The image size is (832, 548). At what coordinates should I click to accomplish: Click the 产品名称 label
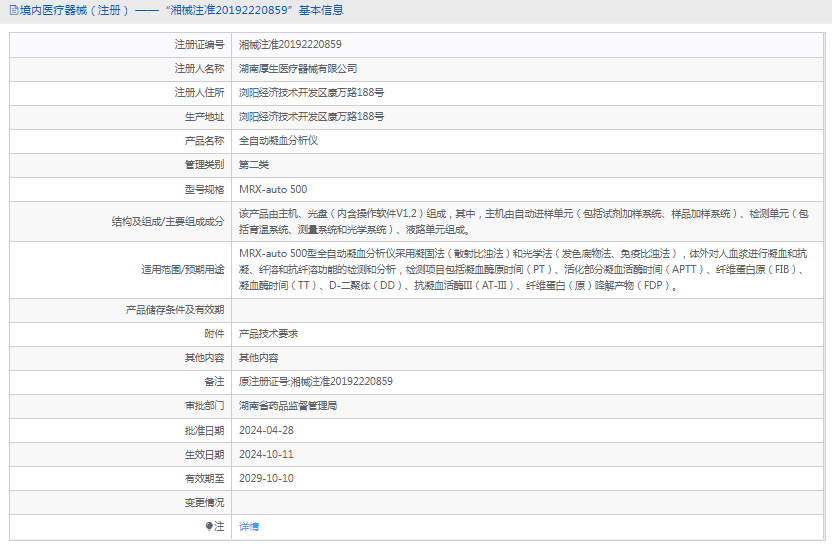click(204, 141)
